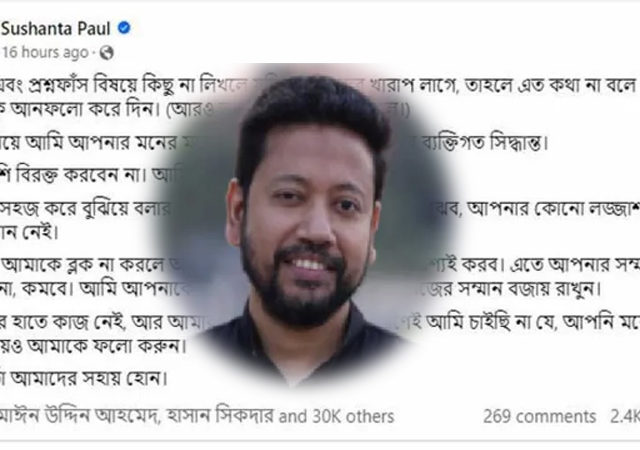
Task: Click the sentence 'বিরক্ত করবেন না'
Action: tap(71, 176)
